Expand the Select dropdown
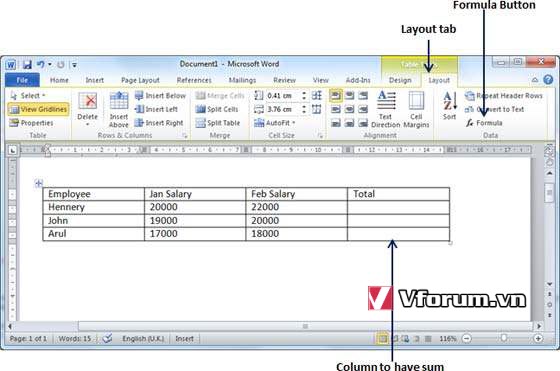This screenshot has width=560, height=371. (28, 96)
